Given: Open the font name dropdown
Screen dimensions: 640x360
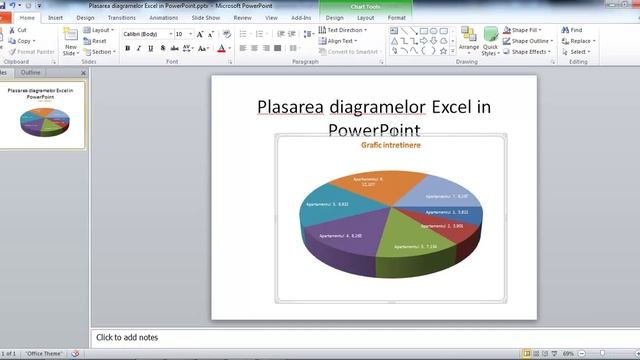Looking at the screenshot, I should (171, 34).
